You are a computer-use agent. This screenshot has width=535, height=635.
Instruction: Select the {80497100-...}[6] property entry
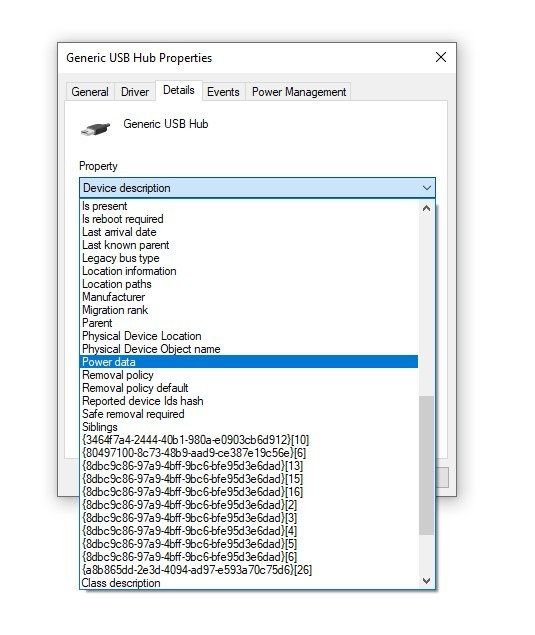249,453
